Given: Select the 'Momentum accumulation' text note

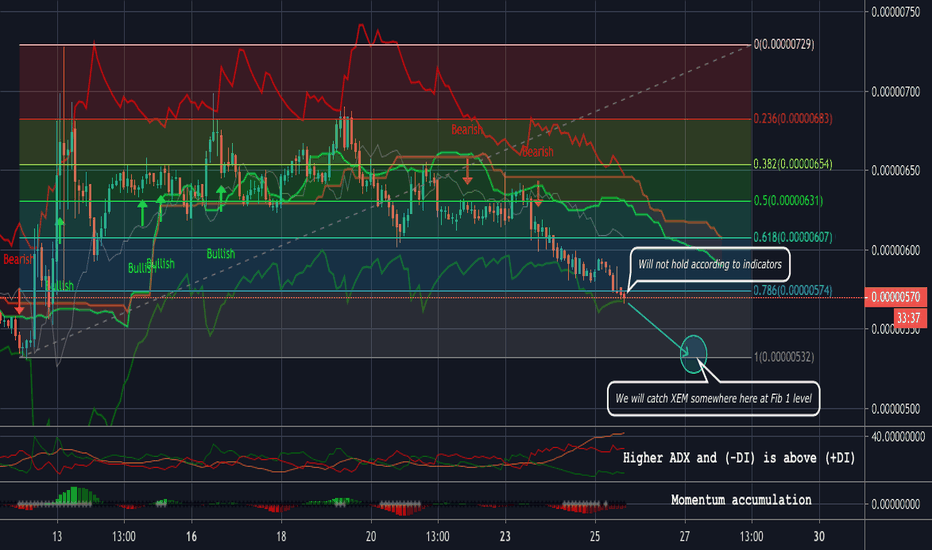Looking at the screenshot, I should [741, 500].
